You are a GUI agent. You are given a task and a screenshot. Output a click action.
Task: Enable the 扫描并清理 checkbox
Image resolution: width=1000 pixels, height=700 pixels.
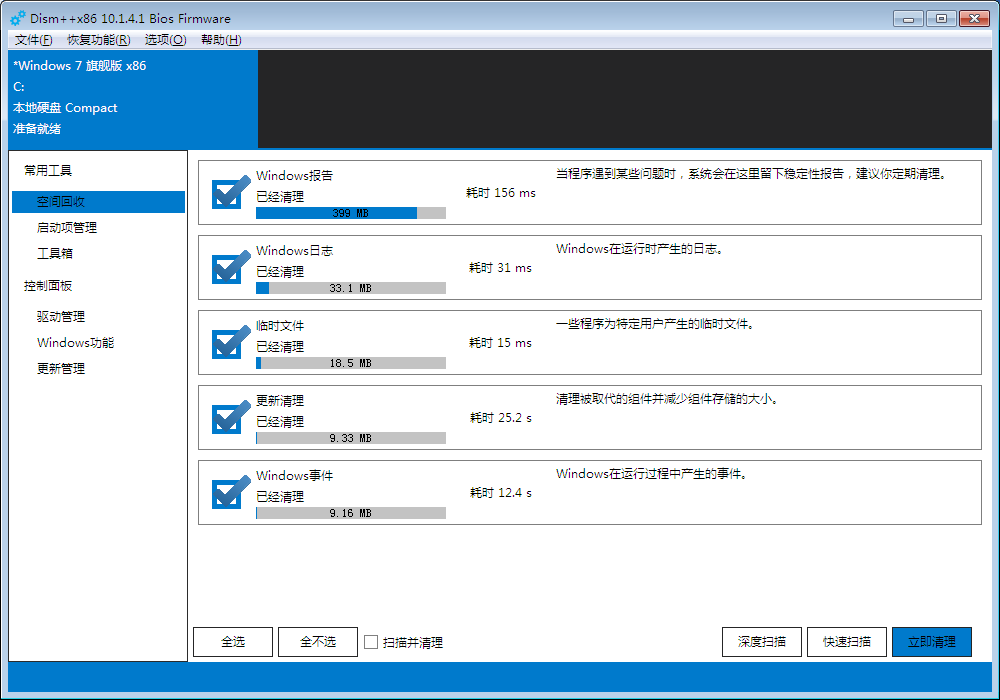(x=371, y=642)
